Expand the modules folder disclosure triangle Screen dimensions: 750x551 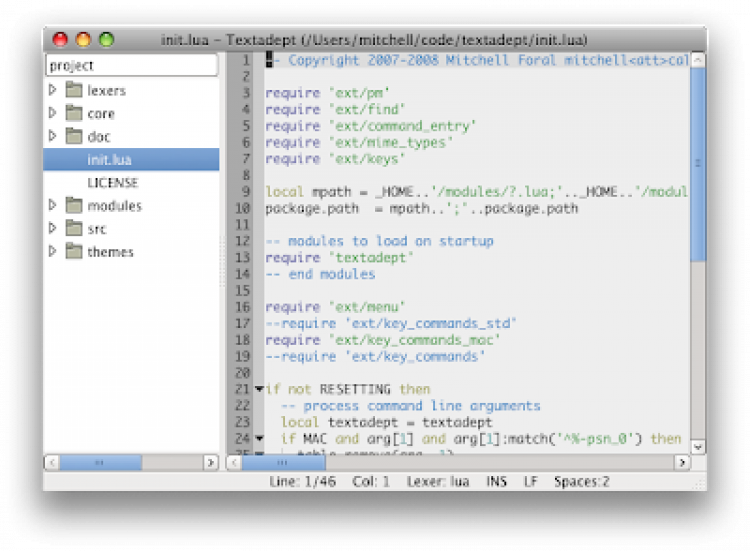pos(53,205)
